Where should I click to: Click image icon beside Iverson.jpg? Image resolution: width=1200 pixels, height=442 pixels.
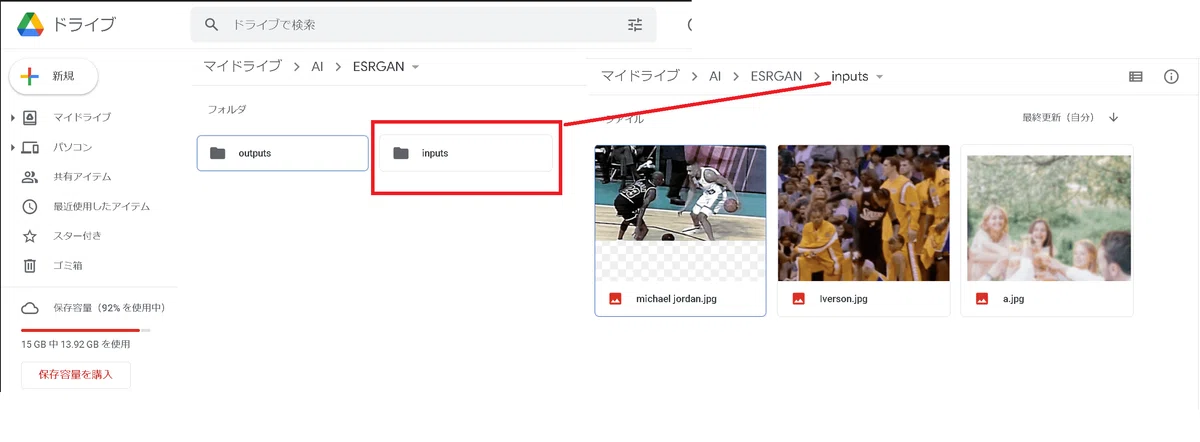pos(799,299)
